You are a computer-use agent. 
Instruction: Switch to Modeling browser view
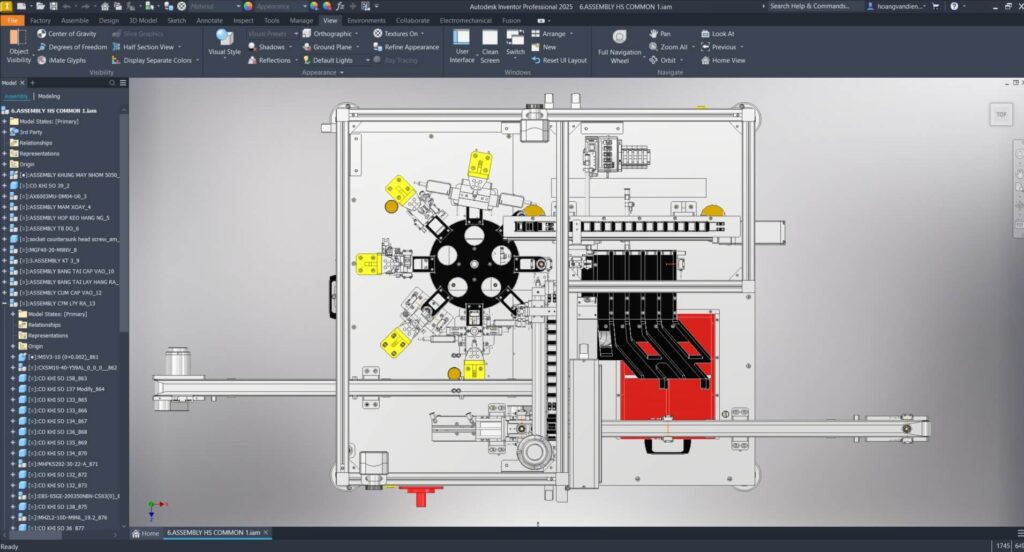[49, 96]
